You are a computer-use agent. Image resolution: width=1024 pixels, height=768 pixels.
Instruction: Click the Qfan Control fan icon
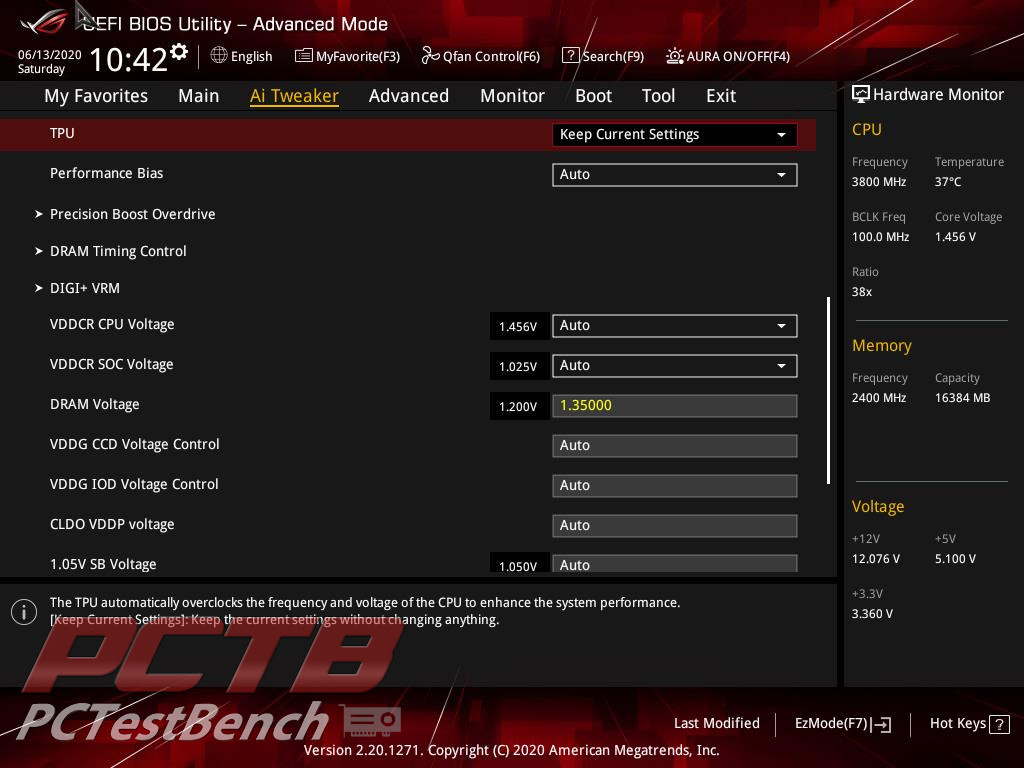[430, 56]
